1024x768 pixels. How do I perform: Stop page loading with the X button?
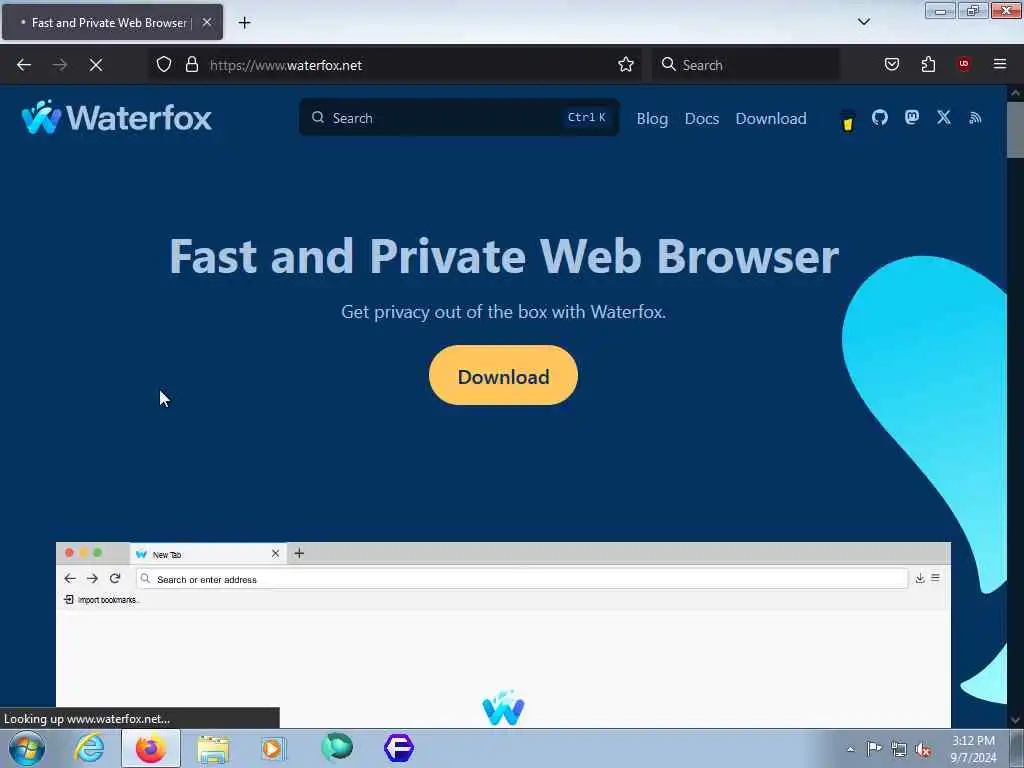[96, 65]
